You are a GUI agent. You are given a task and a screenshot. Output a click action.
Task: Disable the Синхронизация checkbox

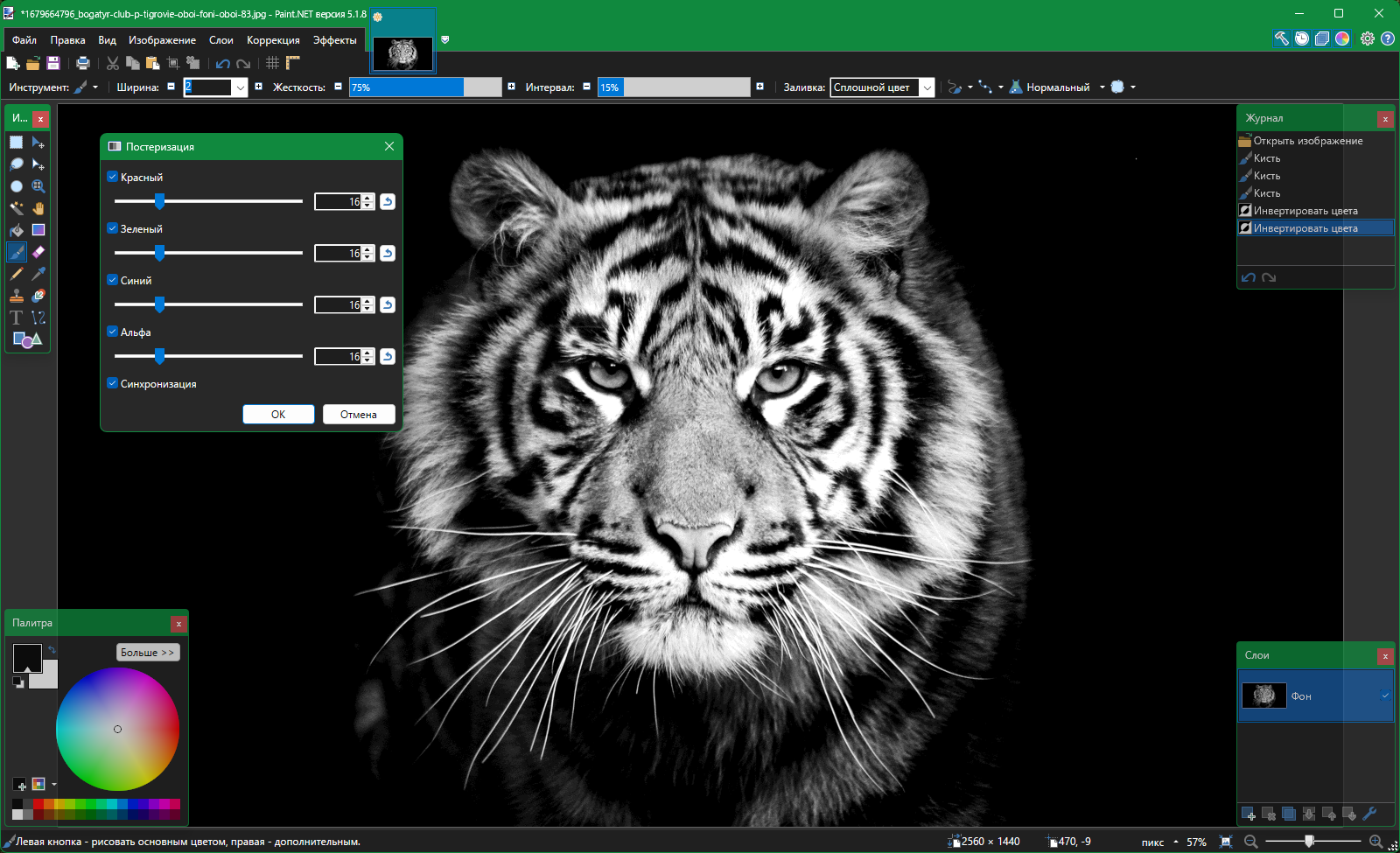[x=112, y=383]
